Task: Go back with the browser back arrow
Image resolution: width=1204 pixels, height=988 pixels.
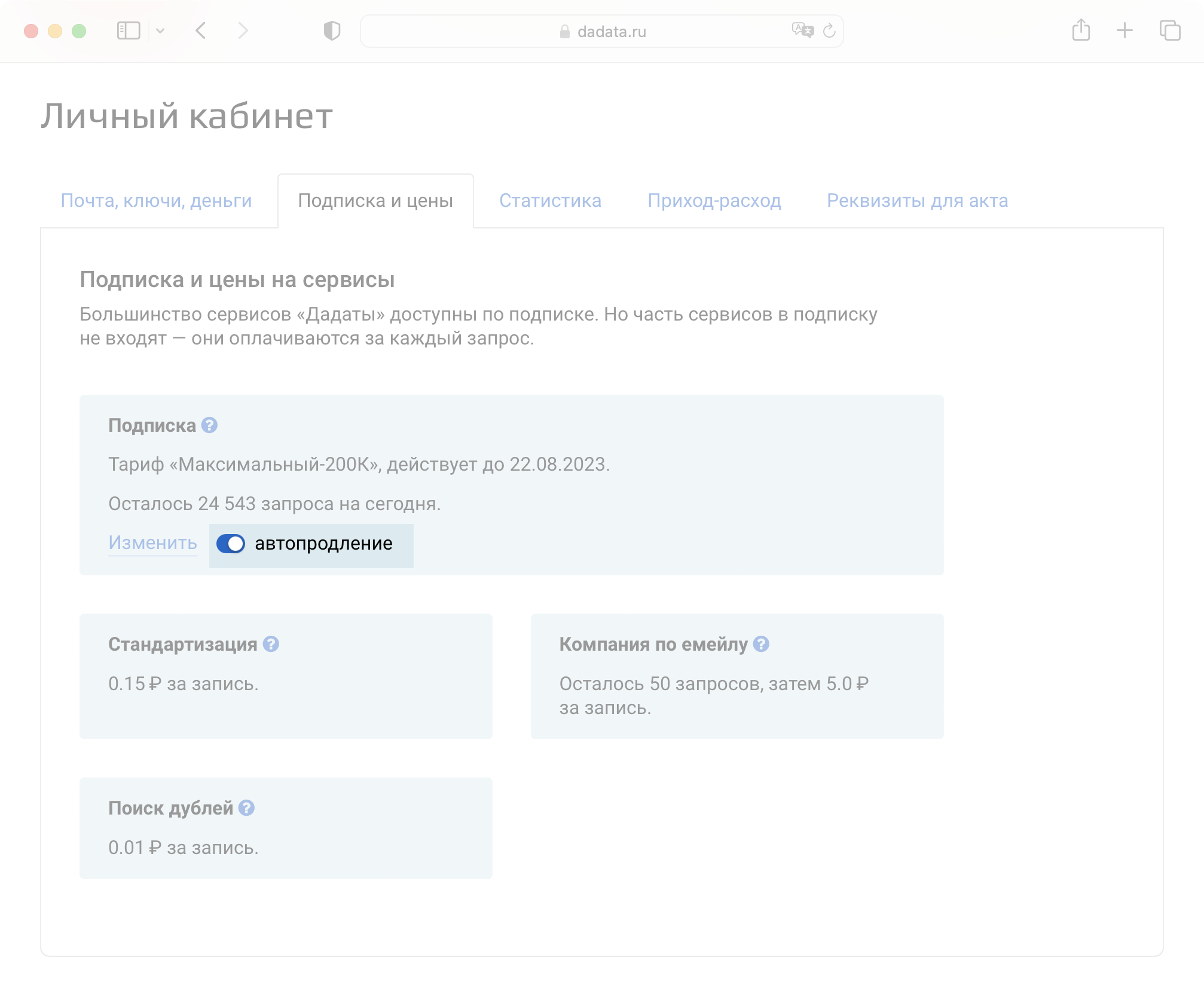Action: pyautogui.click(x=201, y=31)
